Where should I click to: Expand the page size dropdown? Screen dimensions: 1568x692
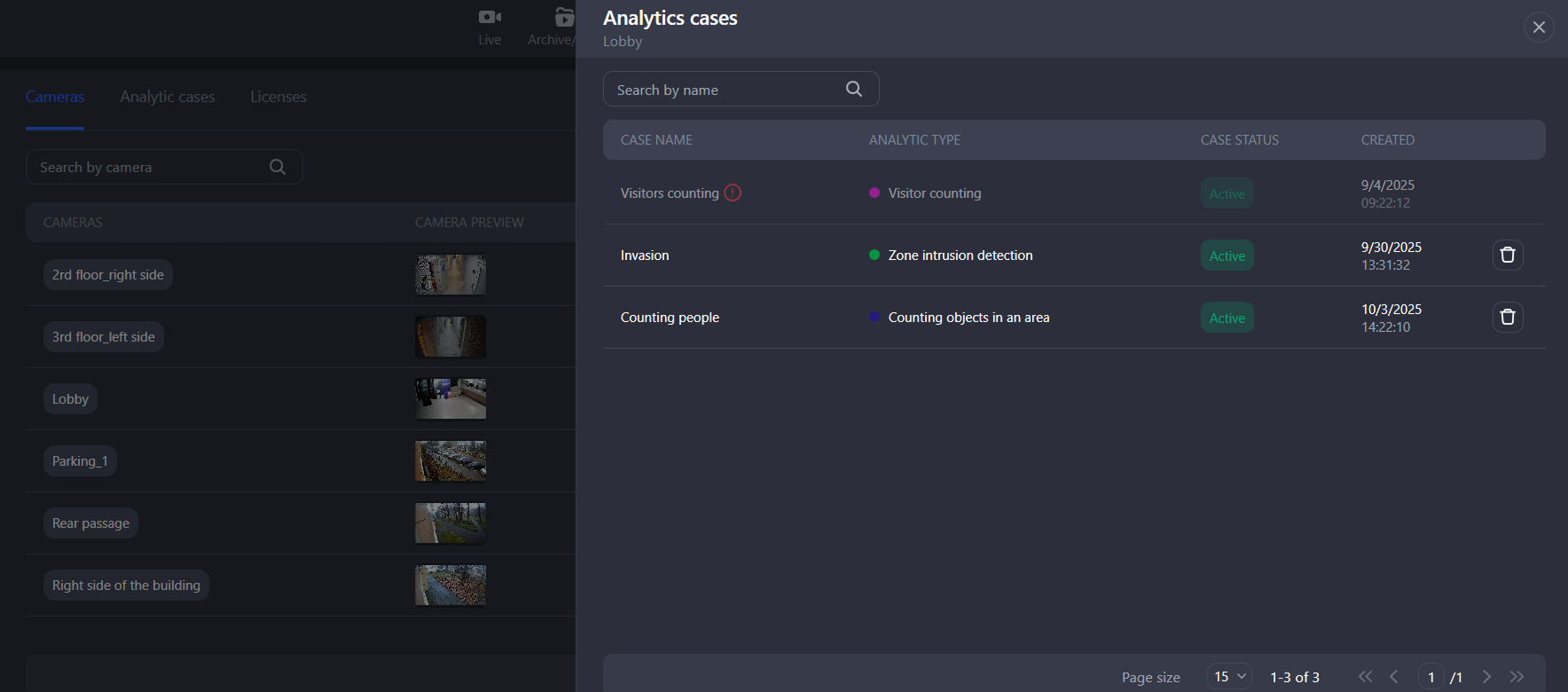coord(1229,677)
